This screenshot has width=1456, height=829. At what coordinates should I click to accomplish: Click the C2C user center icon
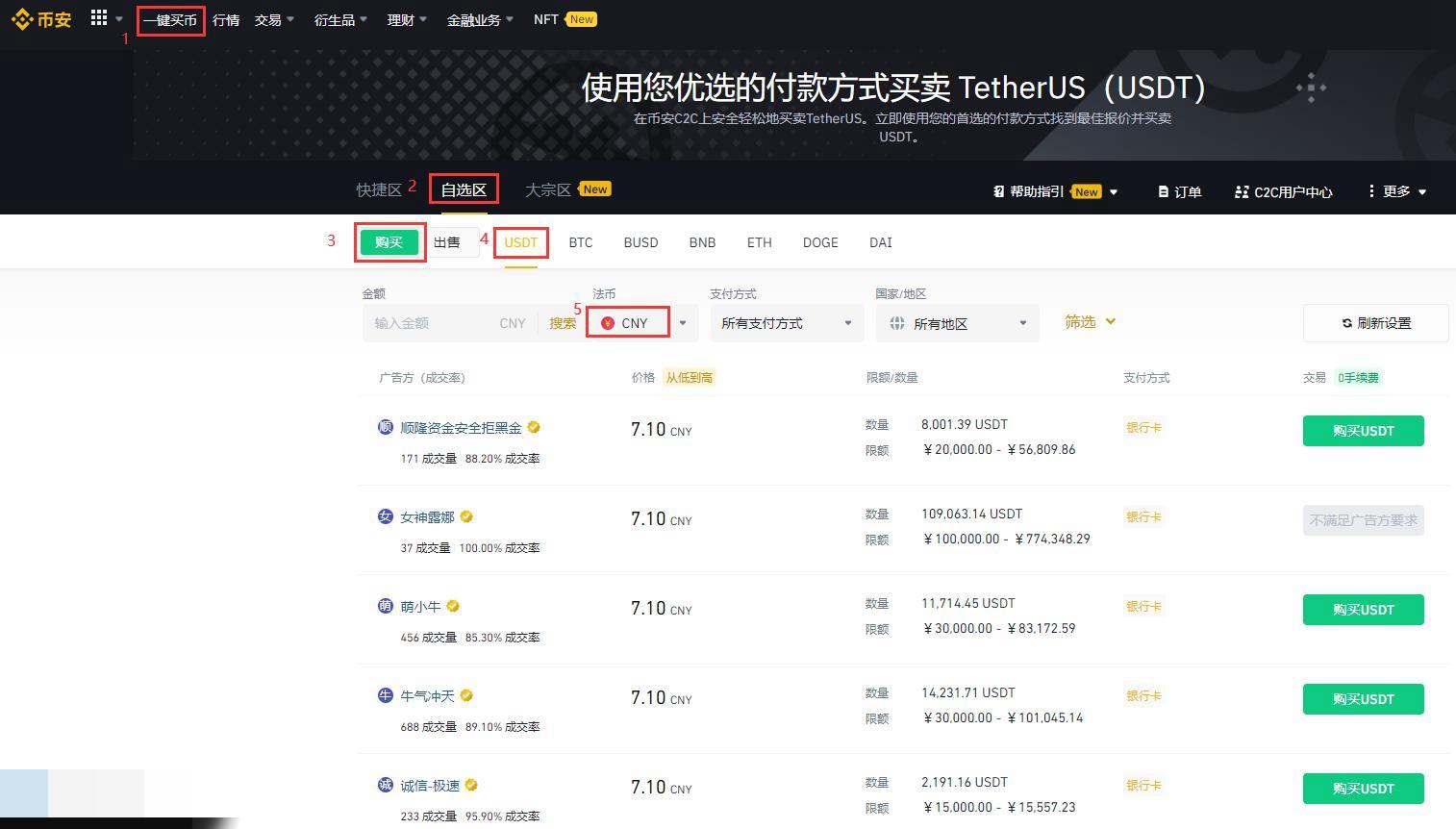pos(1242,191)
